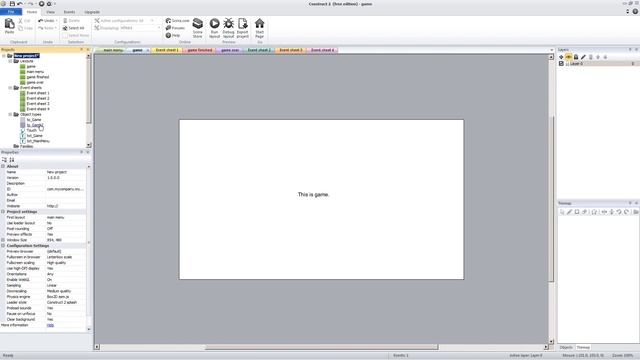The image size is (640, 360).
Task: Open the game finished layout tab
Action: tap(200, 50)
